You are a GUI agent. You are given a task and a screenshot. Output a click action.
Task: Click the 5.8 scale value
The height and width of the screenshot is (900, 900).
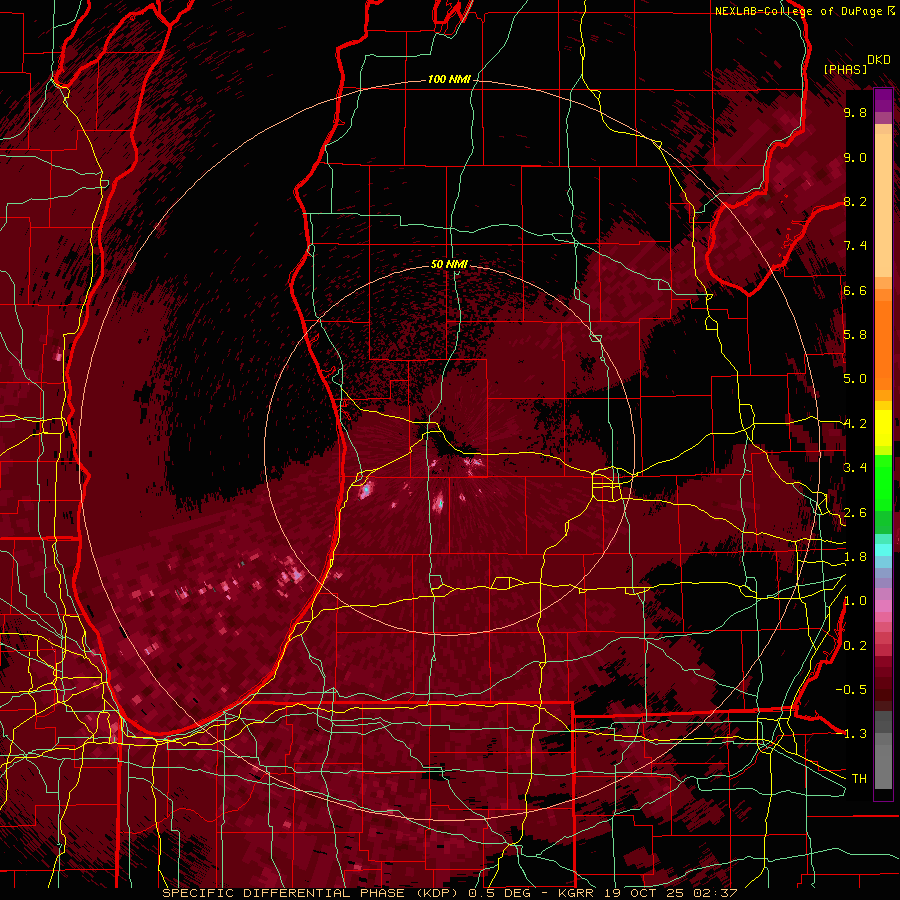(855, 335)
